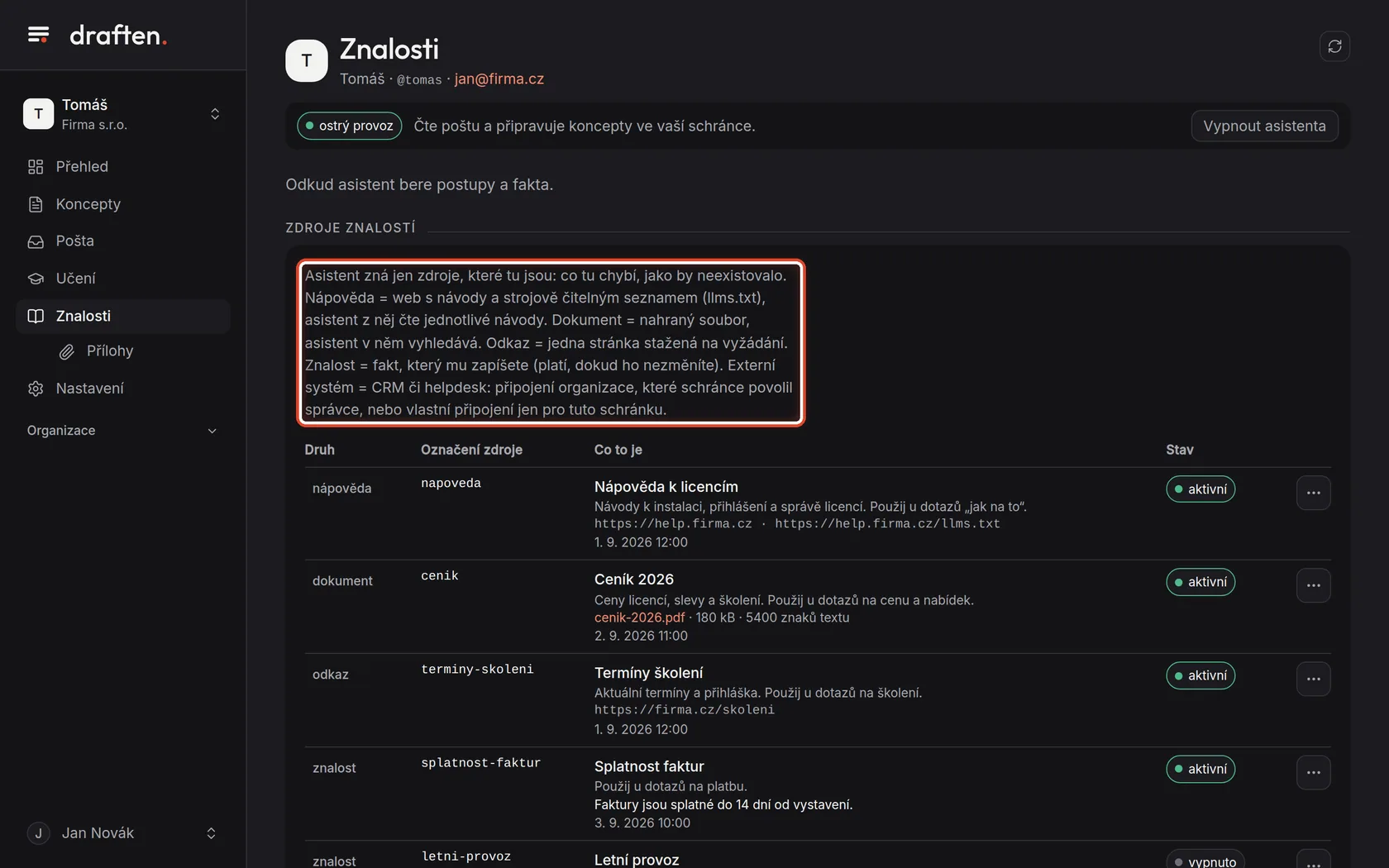Click the terminy-skoleni source label

(477, 670)
